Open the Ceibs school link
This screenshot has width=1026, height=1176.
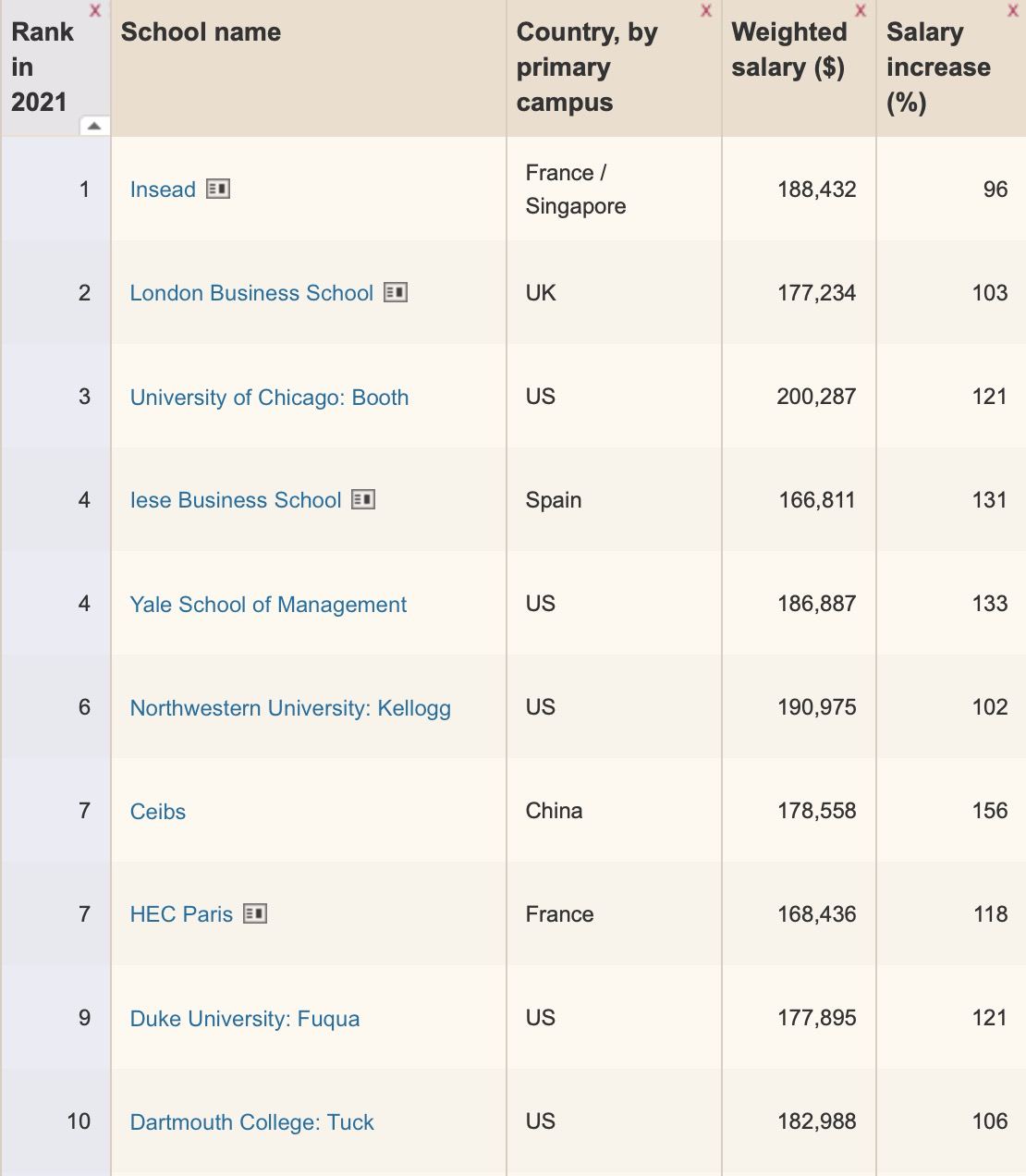(x=158, y=812)
